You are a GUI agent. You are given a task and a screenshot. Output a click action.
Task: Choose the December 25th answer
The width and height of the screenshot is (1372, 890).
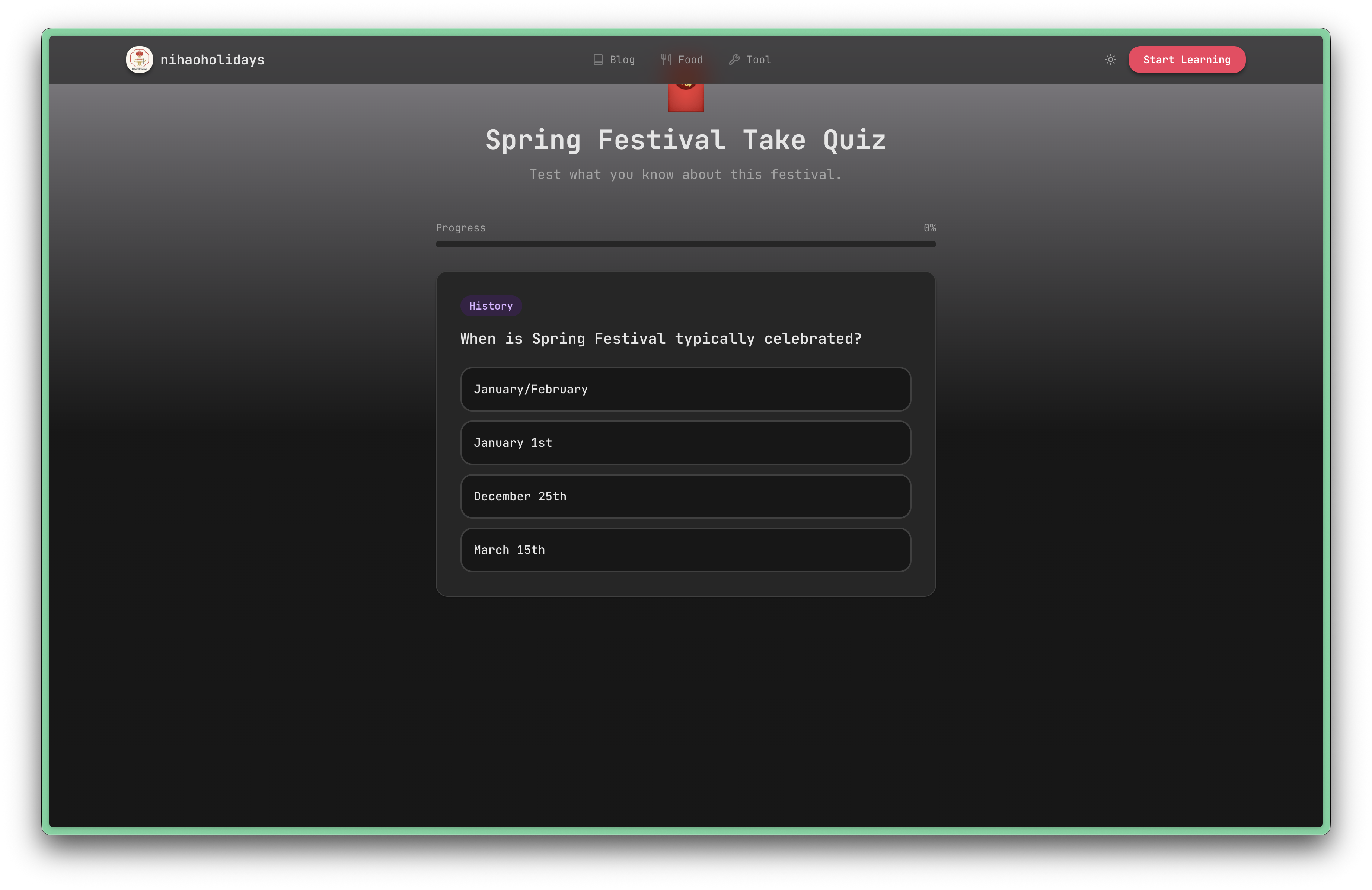685,496
